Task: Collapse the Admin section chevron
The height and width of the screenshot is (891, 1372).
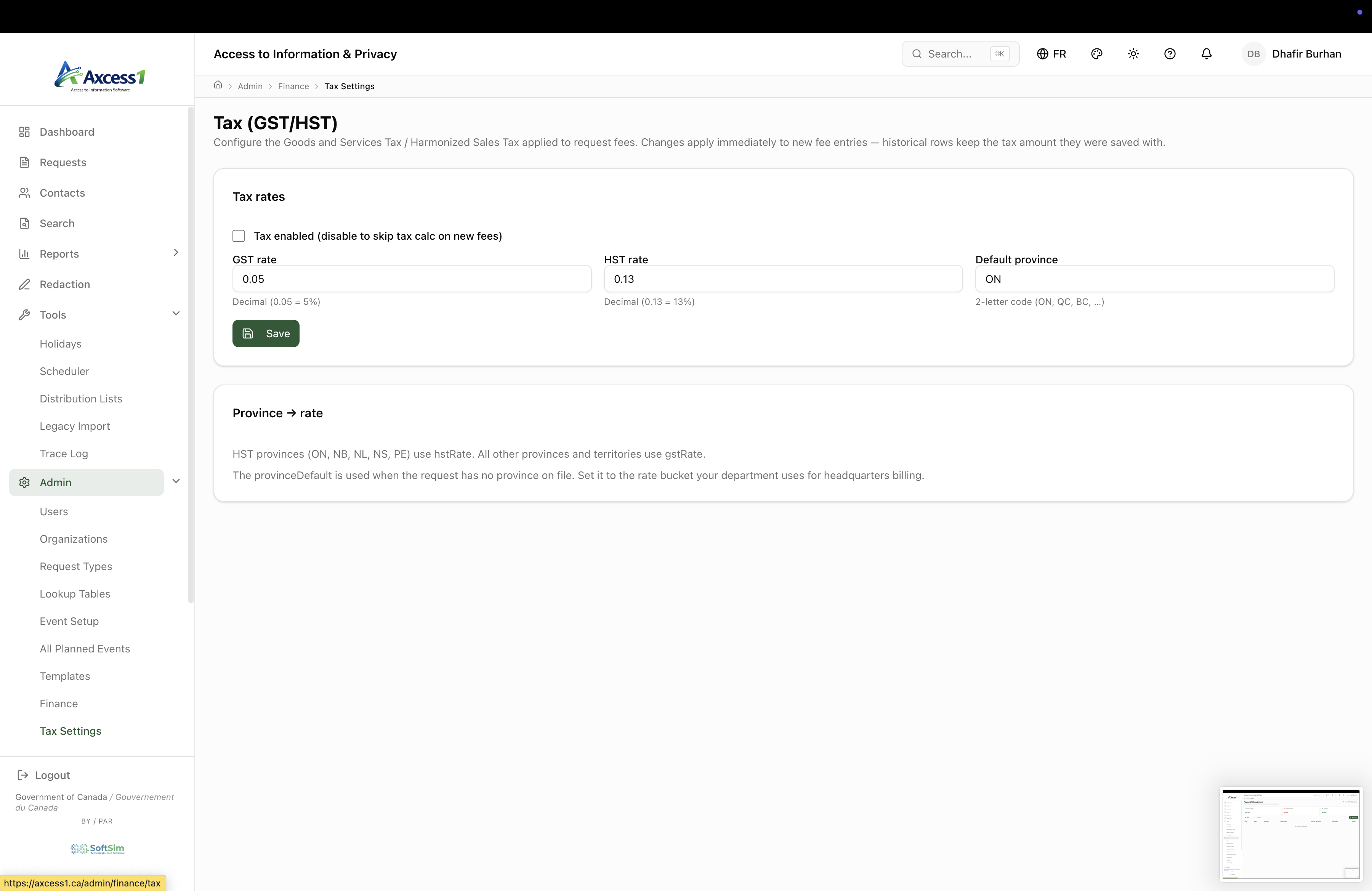Action: [x=176, y=481]
